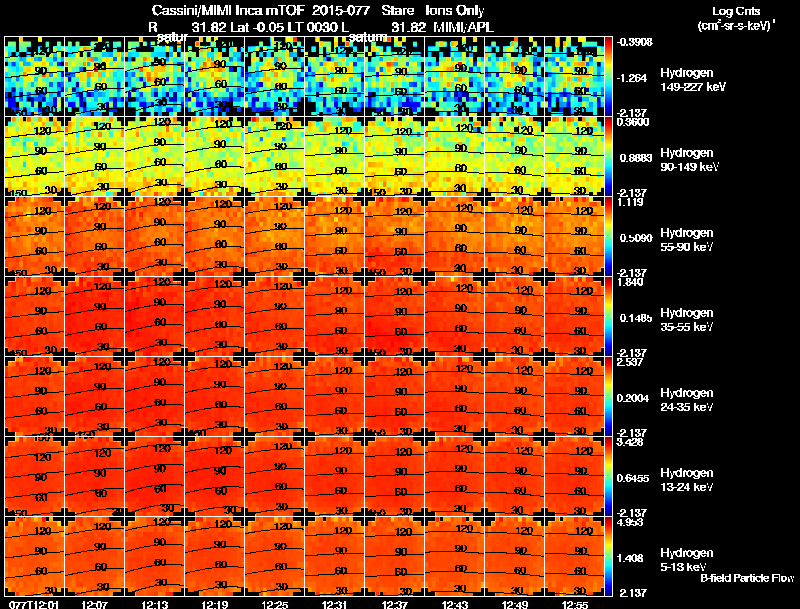Click the Cassini/MIMI Inca mTOF title text
Screen dimensions: 800x609
pyautogui.click(x=228, y=10)
